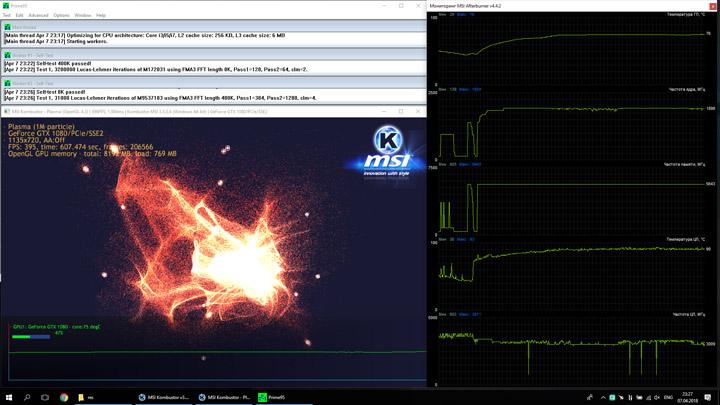Minimize the Prime95 window
Image resolution: width=720 pixels, height=405 pixels.
coord(384,6)
